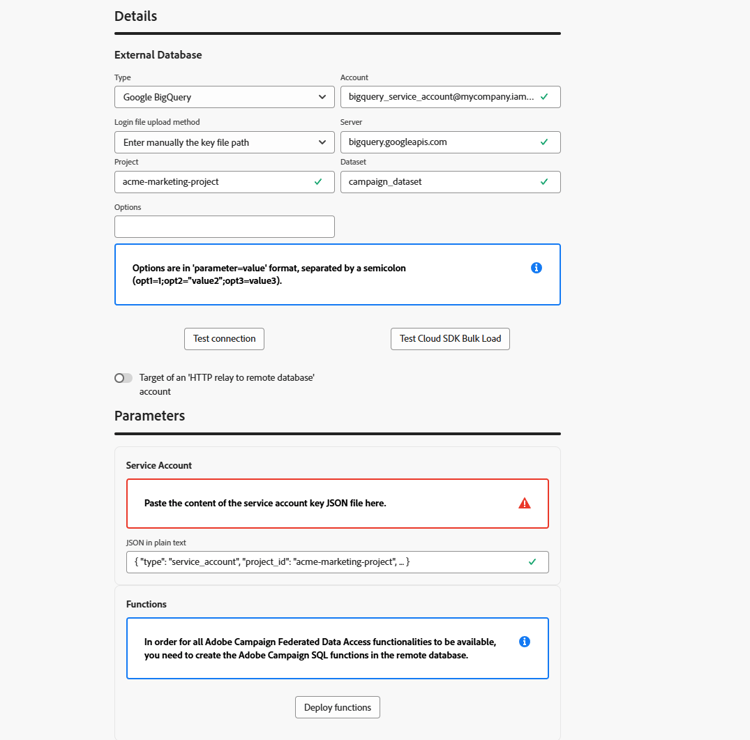
Task: Click the Deploy functions button
Action: click(x=337, y=707)
